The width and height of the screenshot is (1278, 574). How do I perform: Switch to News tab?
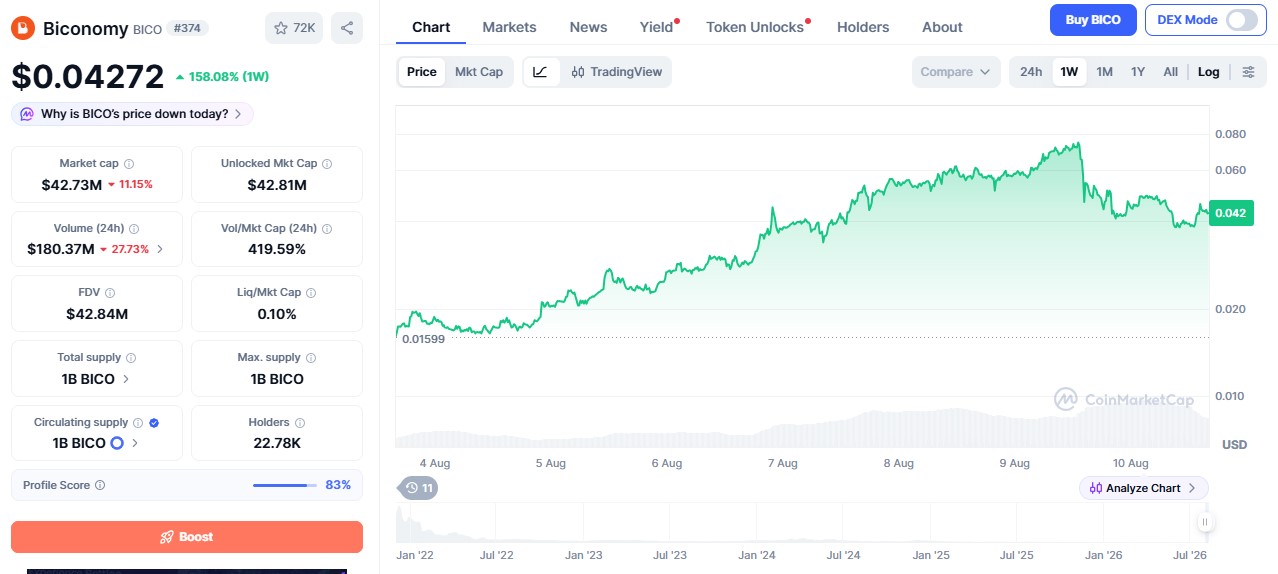[588, 27]
